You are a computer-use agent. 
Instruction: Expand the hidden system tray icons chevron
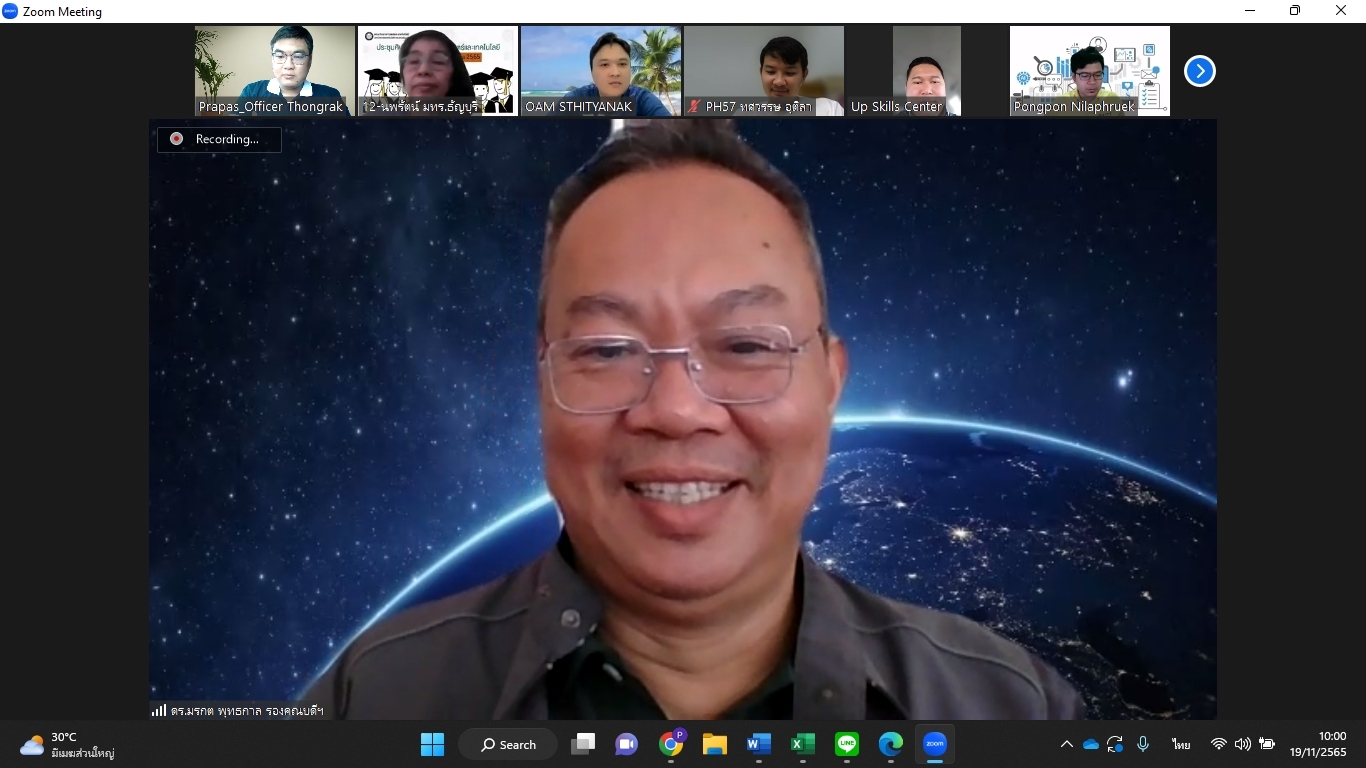pos(1067,744)
